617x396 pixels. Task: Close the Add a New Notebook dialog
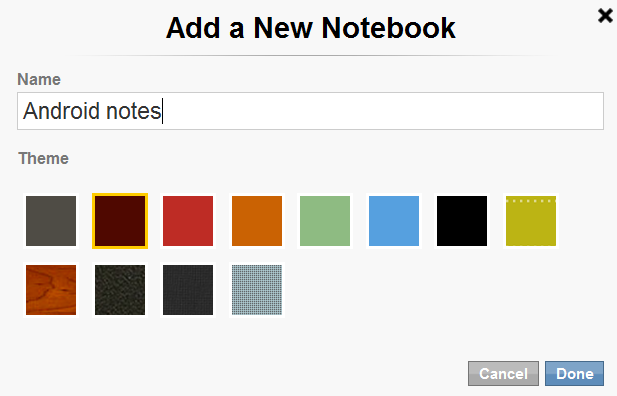click(605, 16)
